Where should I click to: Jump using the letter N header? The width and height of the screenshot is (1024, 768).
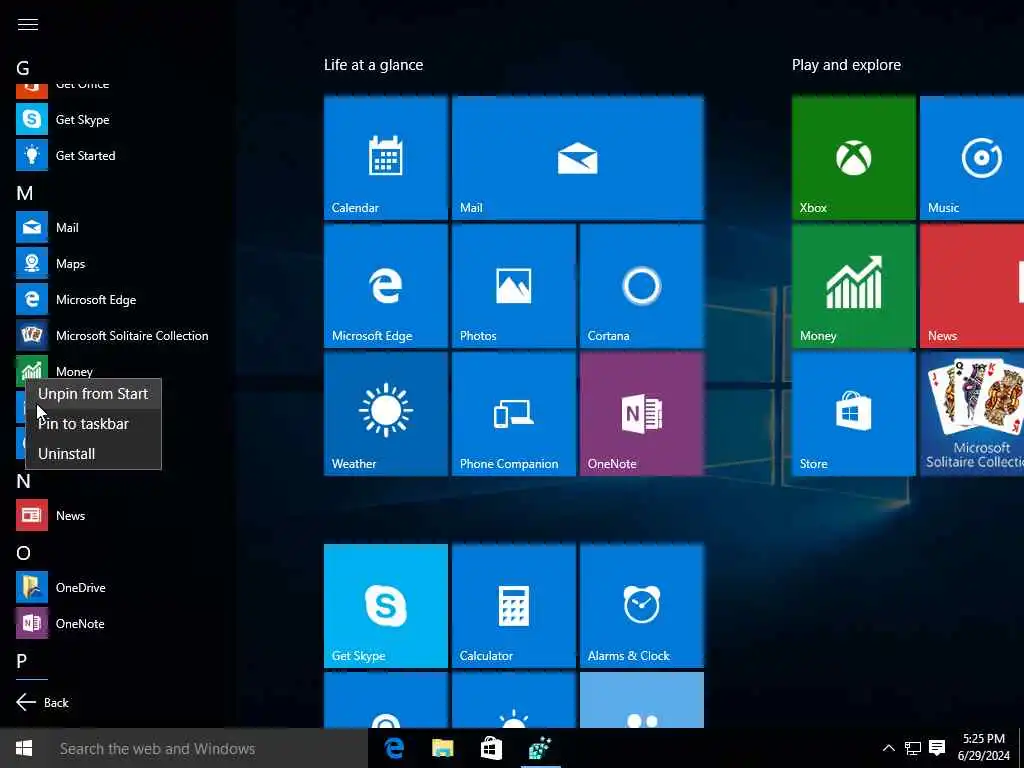[x=24, y=482]
